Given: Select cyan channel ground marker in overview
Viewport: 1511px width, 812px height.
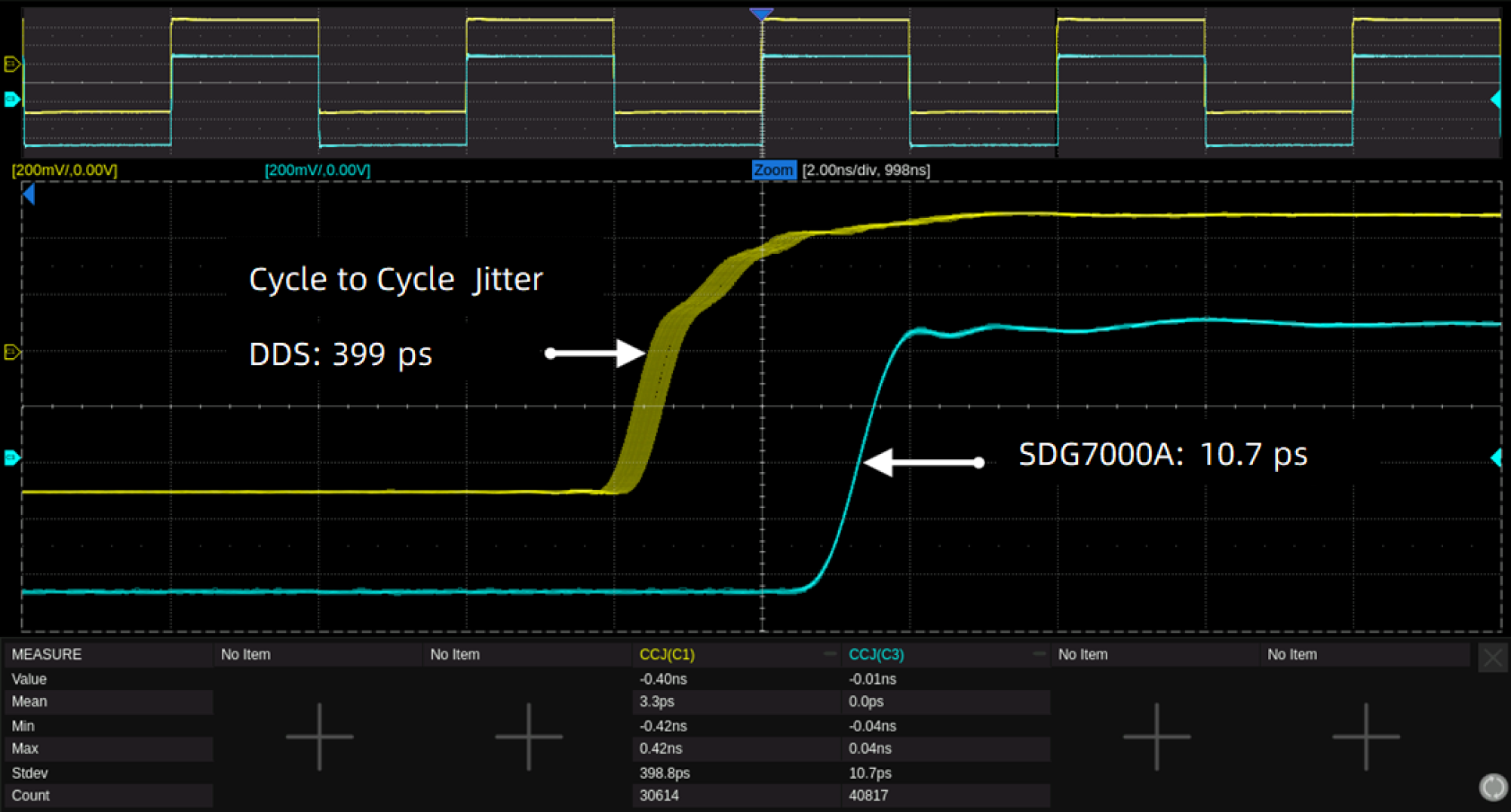Looking at the screenshot, I should 11,99.
